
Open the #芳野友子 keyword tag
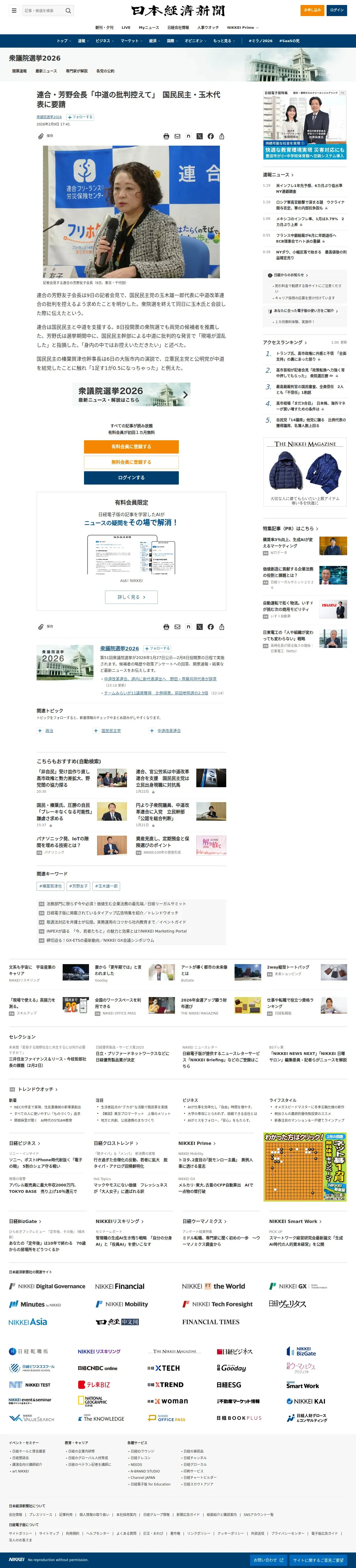[x=79, y=886]
